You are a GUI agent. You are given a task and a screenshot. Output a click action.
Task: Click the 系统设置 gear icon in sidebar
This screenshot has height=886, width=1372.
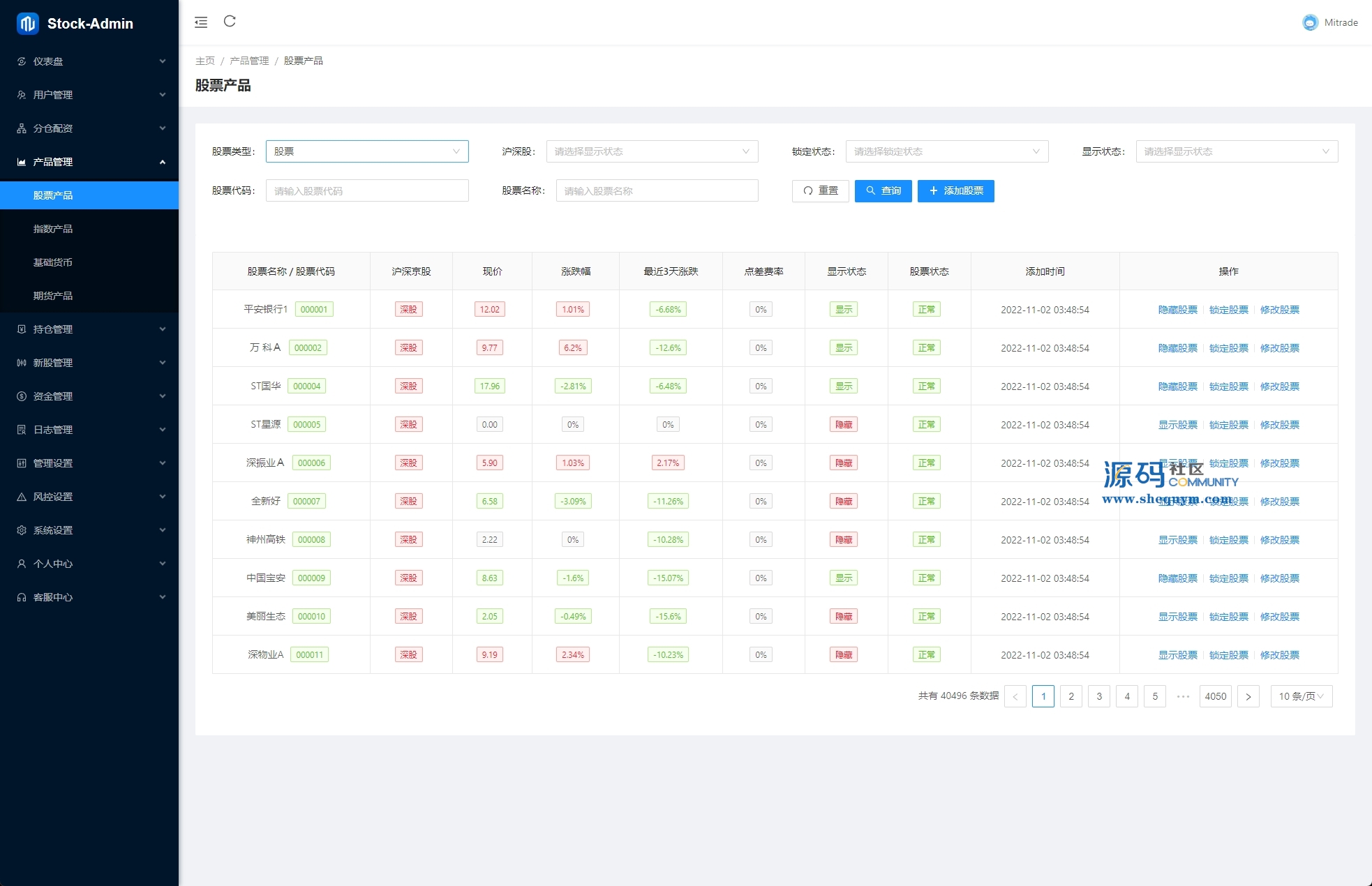tap(22, 530)
